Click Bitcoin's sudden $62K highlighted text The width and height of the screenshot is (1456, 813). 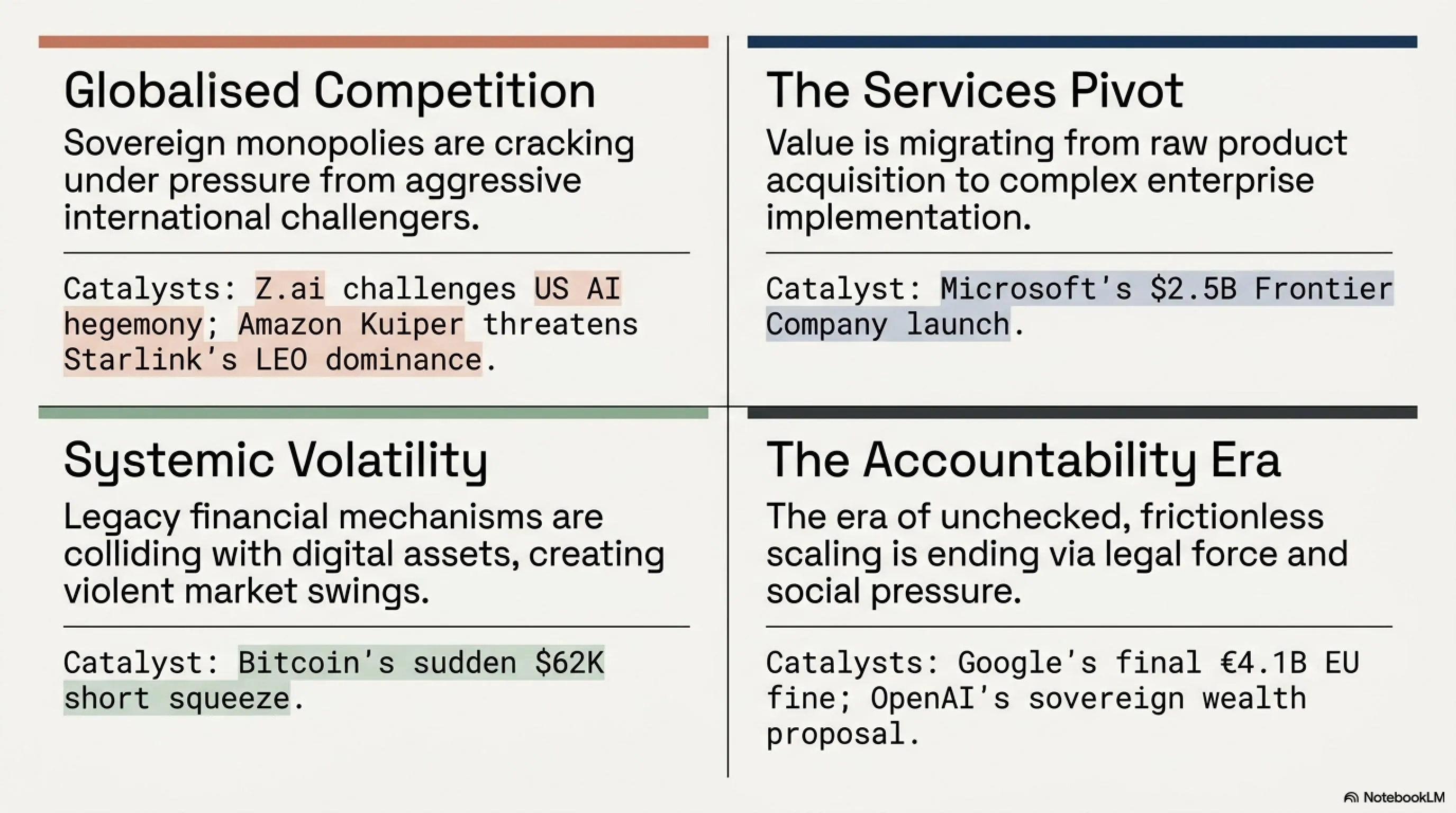(x=421, y=662)
